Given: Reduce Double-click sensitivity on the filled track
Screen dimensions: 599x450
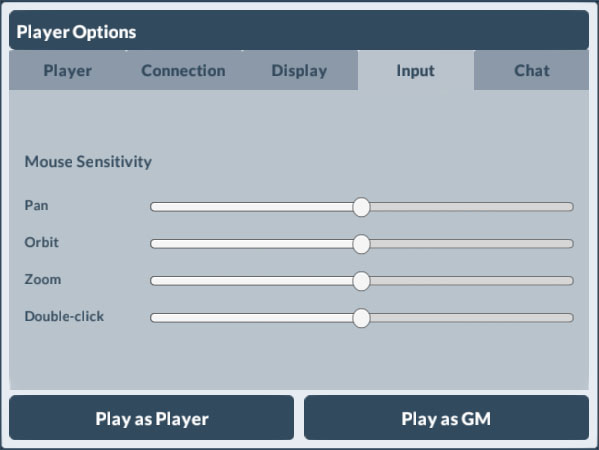Looking at the screenshot, I should coord(252,318).
